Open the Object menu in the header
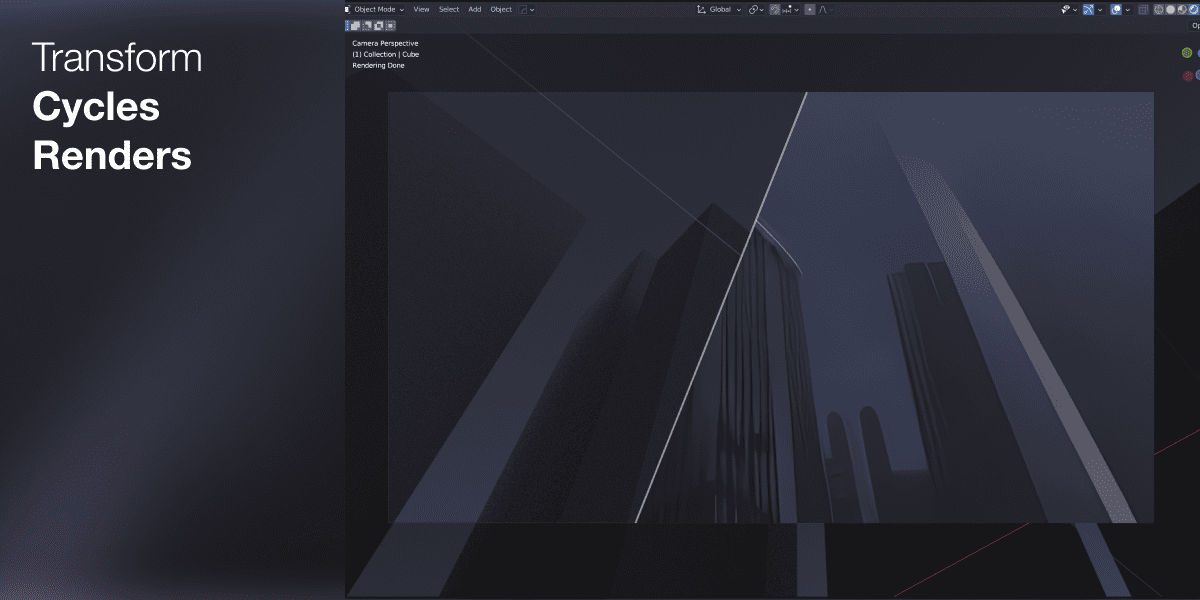1200x600 pixels. point(500,9)
